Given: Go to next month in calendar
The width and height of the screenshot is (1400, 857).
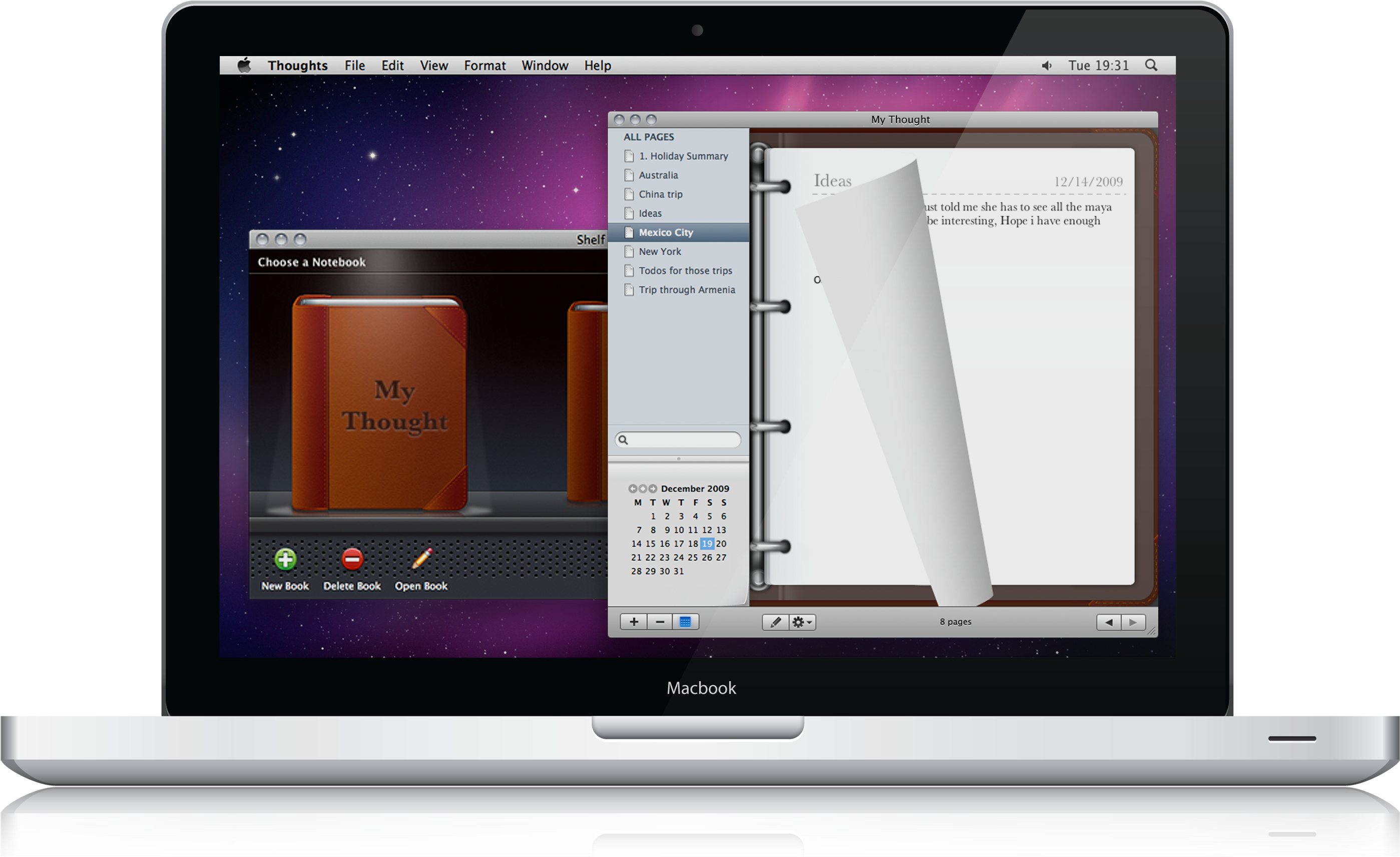Looking at the screenshot, I should [x=653, y=489].
